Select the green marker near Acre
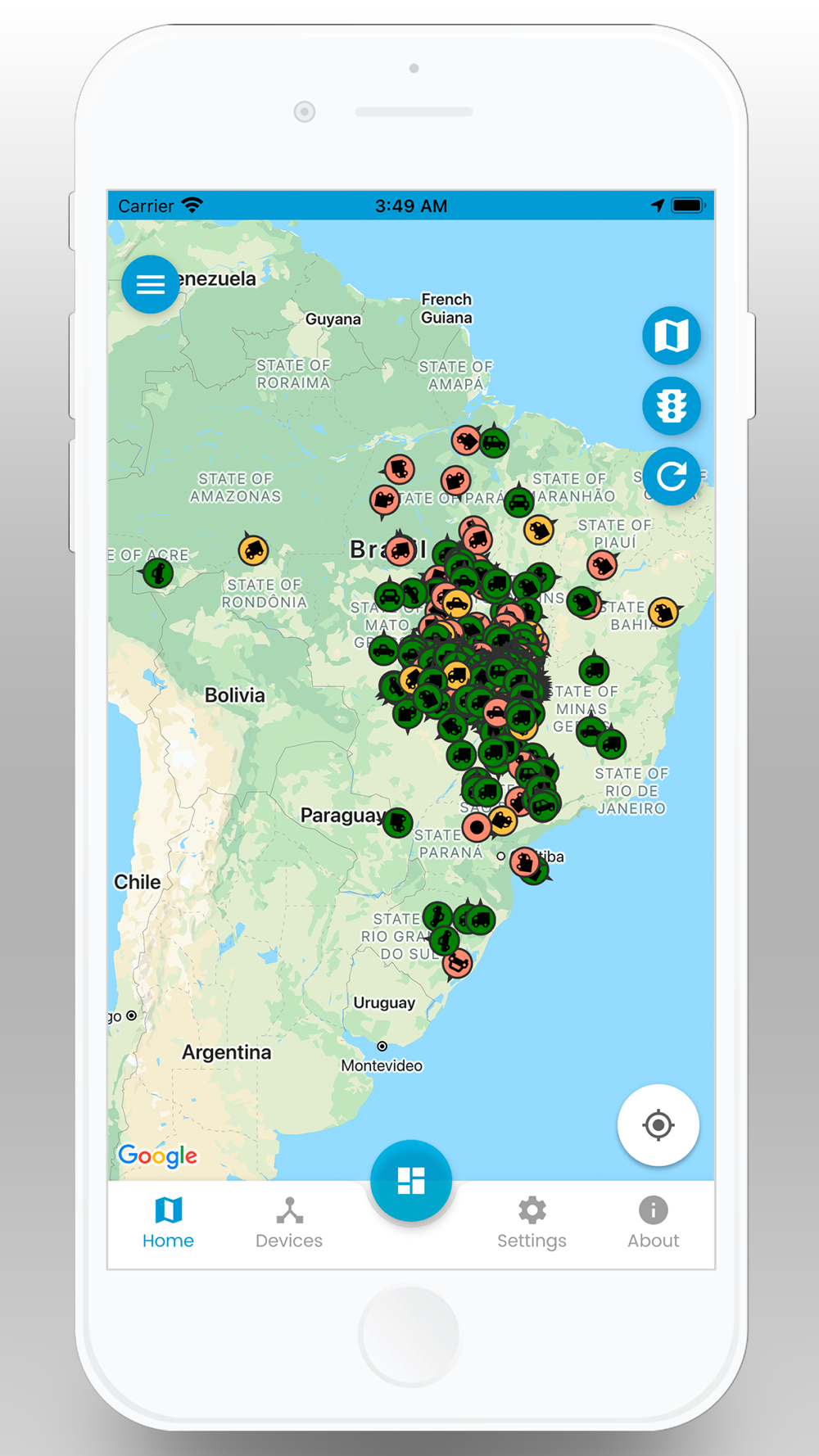This screenshot has width=819, height=1456. click(x=158, y=572)
